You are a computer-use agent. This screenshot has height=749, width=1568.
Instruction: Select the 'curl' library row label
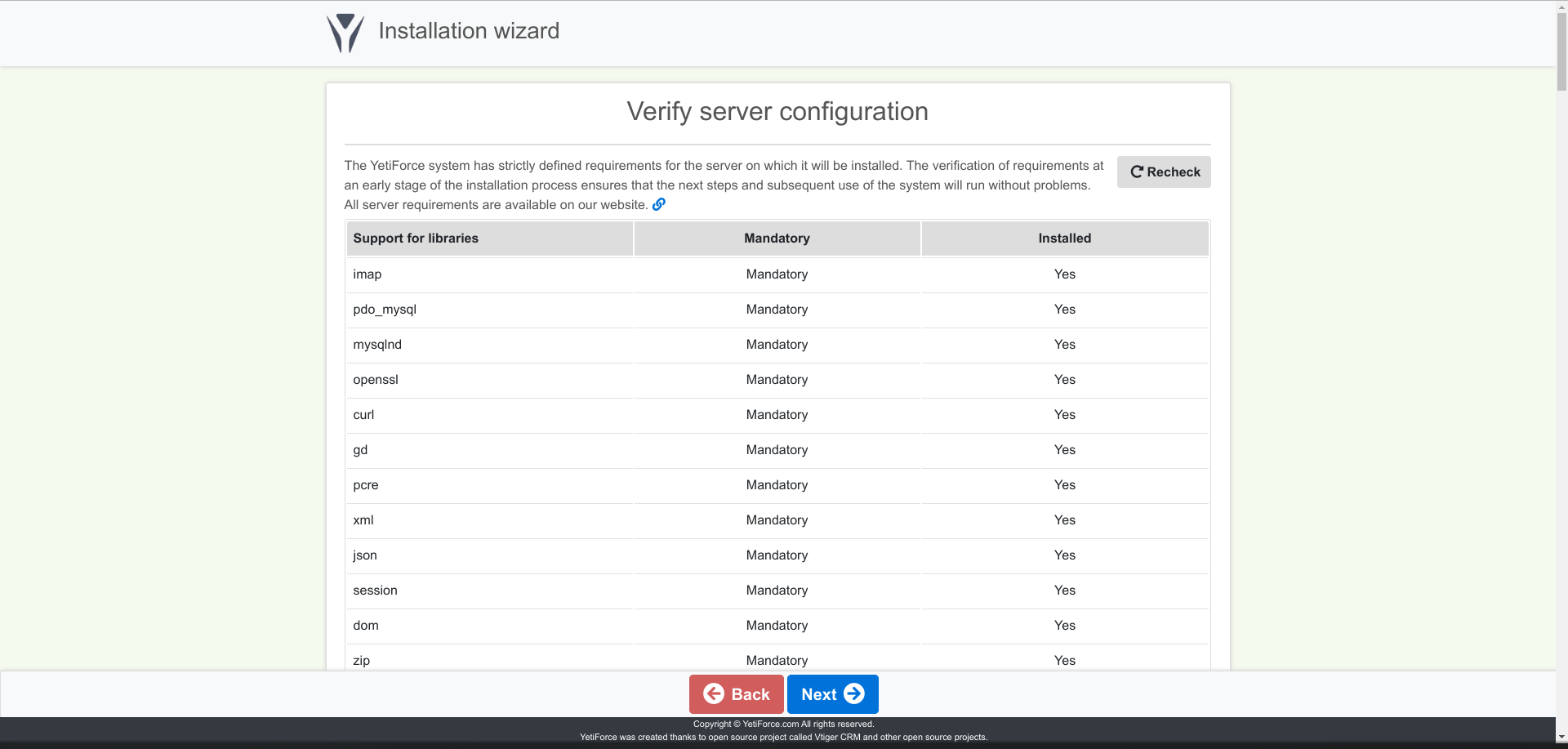pos(363,415)
